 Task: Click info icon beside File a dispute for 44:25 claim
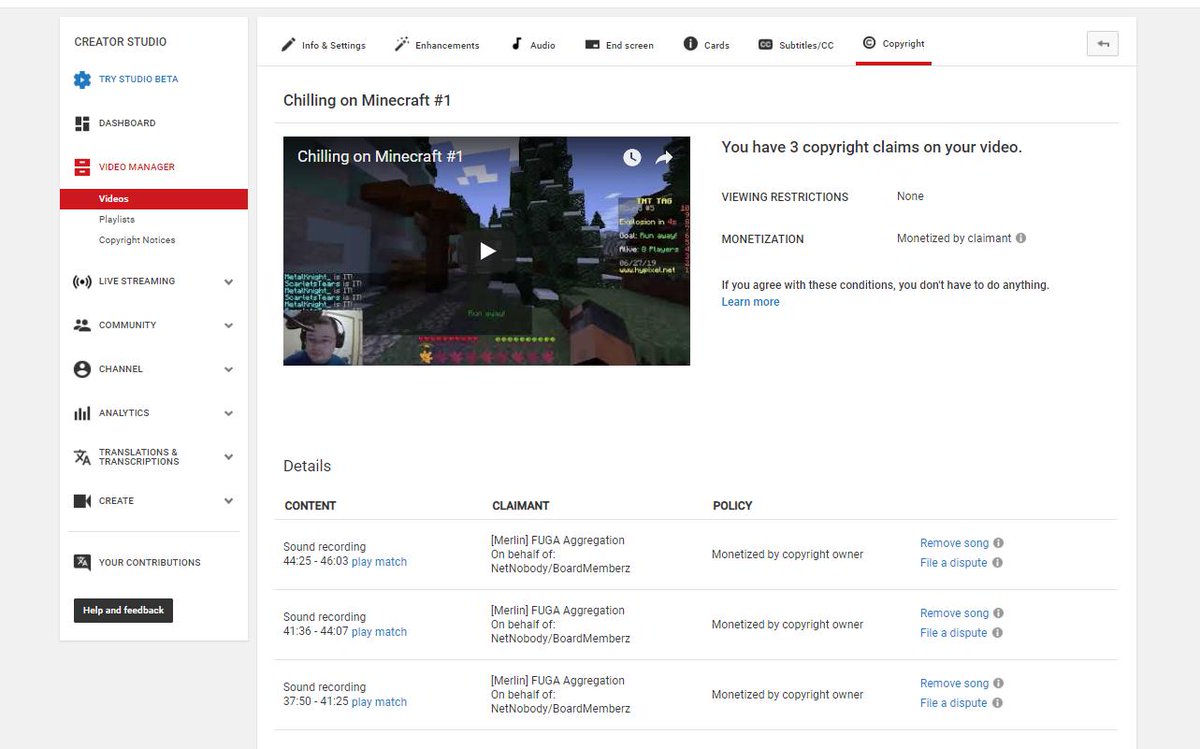tap(998, 562)
